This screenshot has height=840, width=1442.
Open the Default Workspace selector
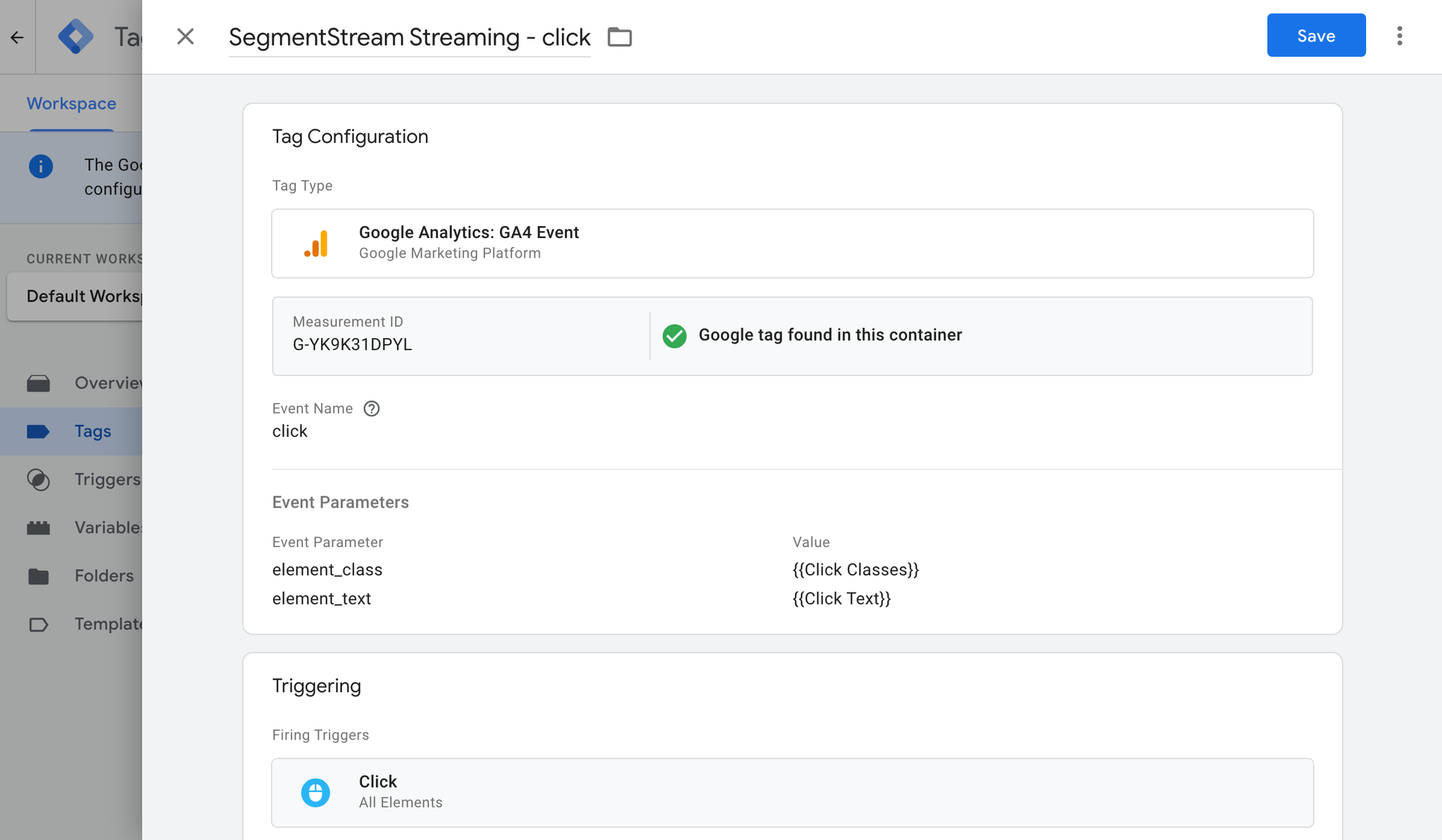tap(76, 296)
